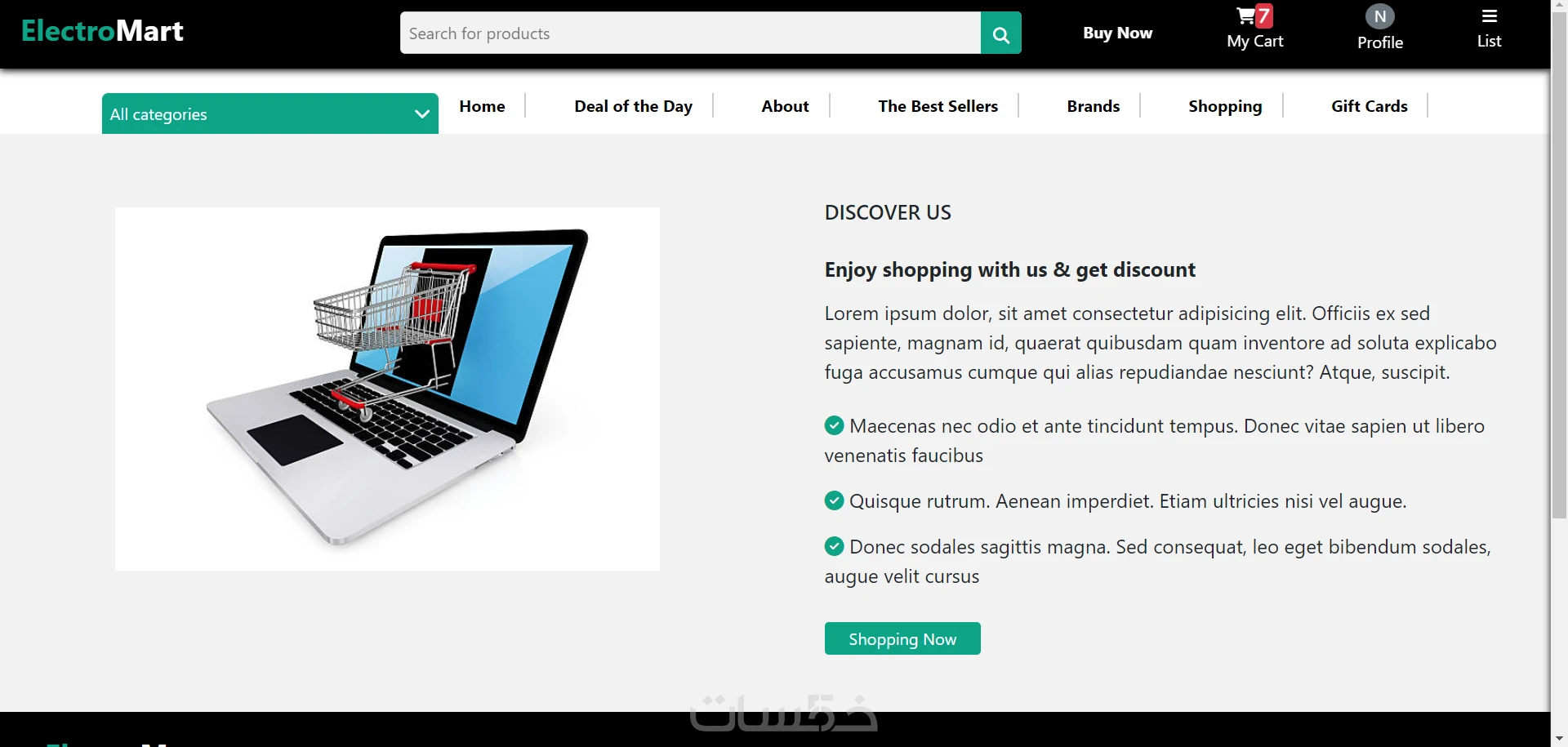Select Gift Cards in the navigation
1568x747 pixels.
[1369, 106]
